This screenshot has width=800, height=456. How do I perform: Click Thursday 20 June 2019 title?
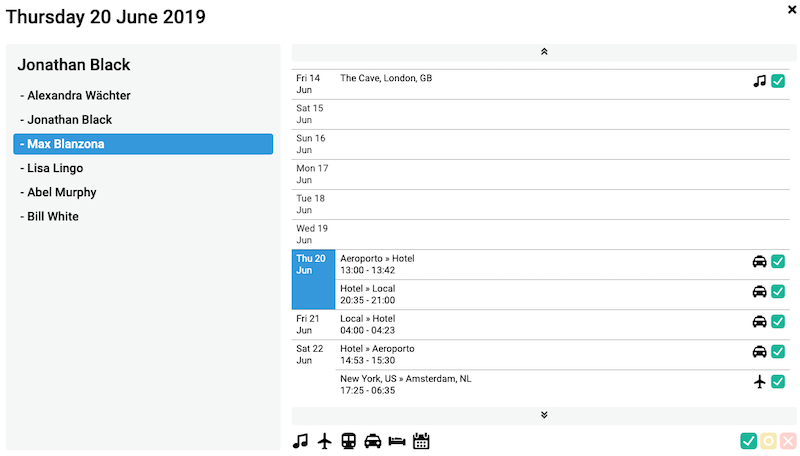coord(106,17)
